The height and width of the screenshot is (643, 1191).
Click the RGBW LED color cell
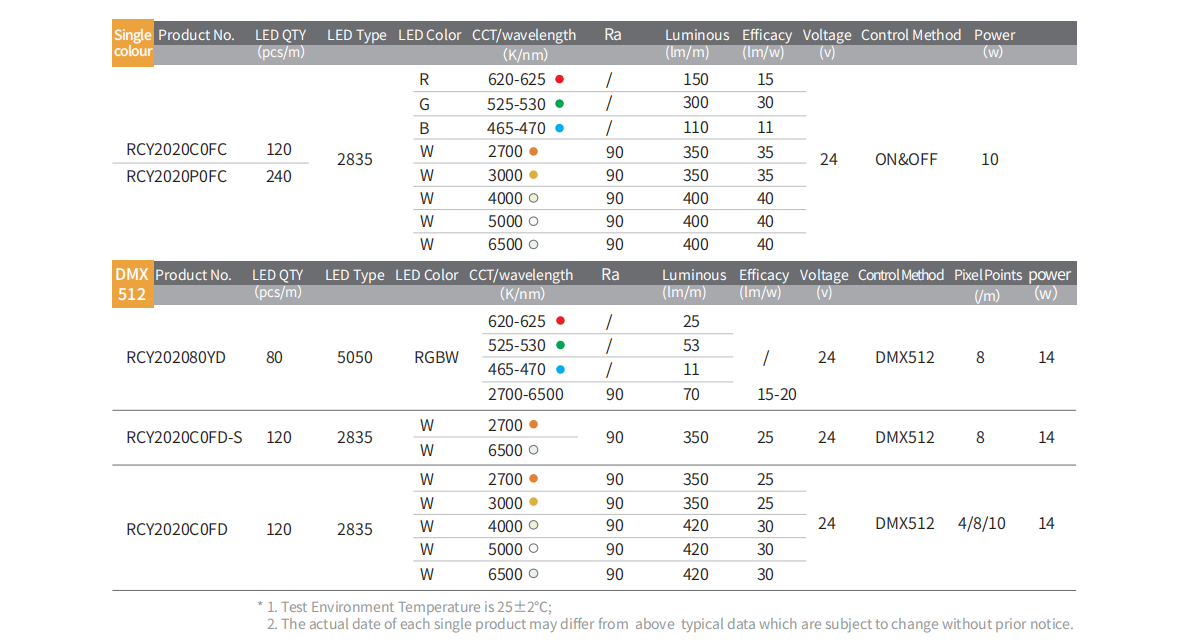[436, 357]
